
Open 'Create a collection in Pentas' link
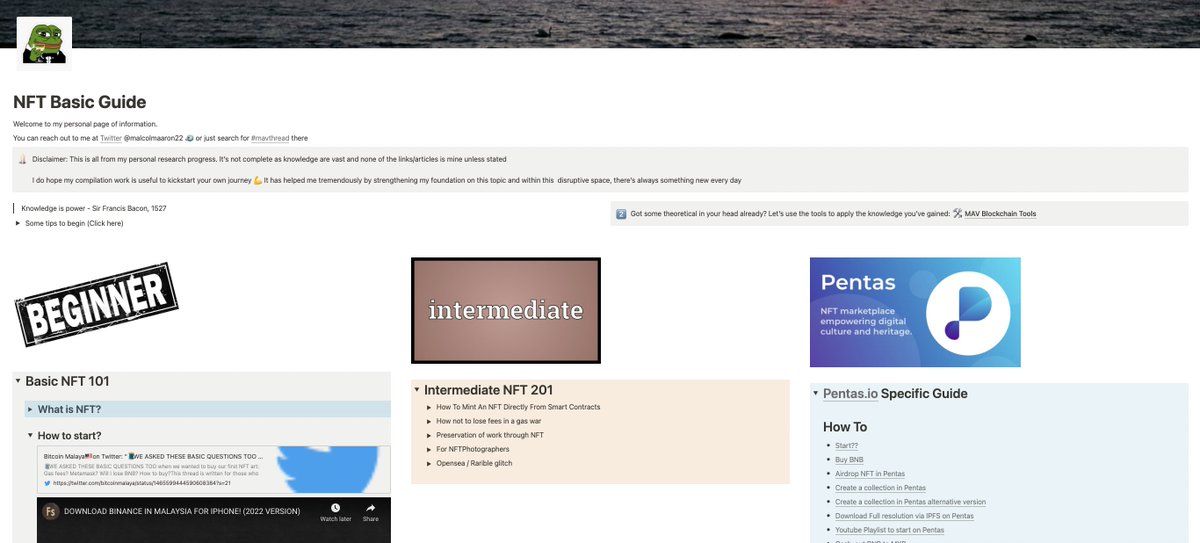tap(880, 487)
